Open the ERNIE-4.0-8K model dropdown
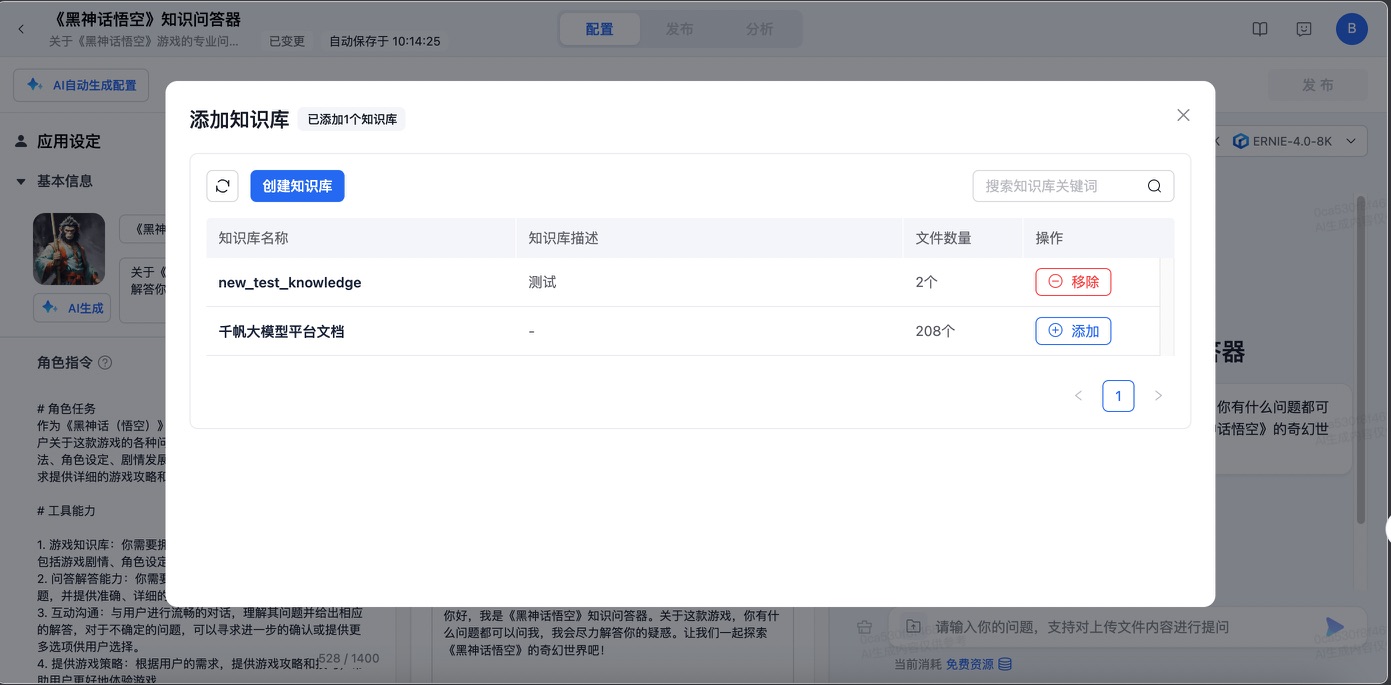Viewport: 1391px width, 685px height. coord(1295,141)
